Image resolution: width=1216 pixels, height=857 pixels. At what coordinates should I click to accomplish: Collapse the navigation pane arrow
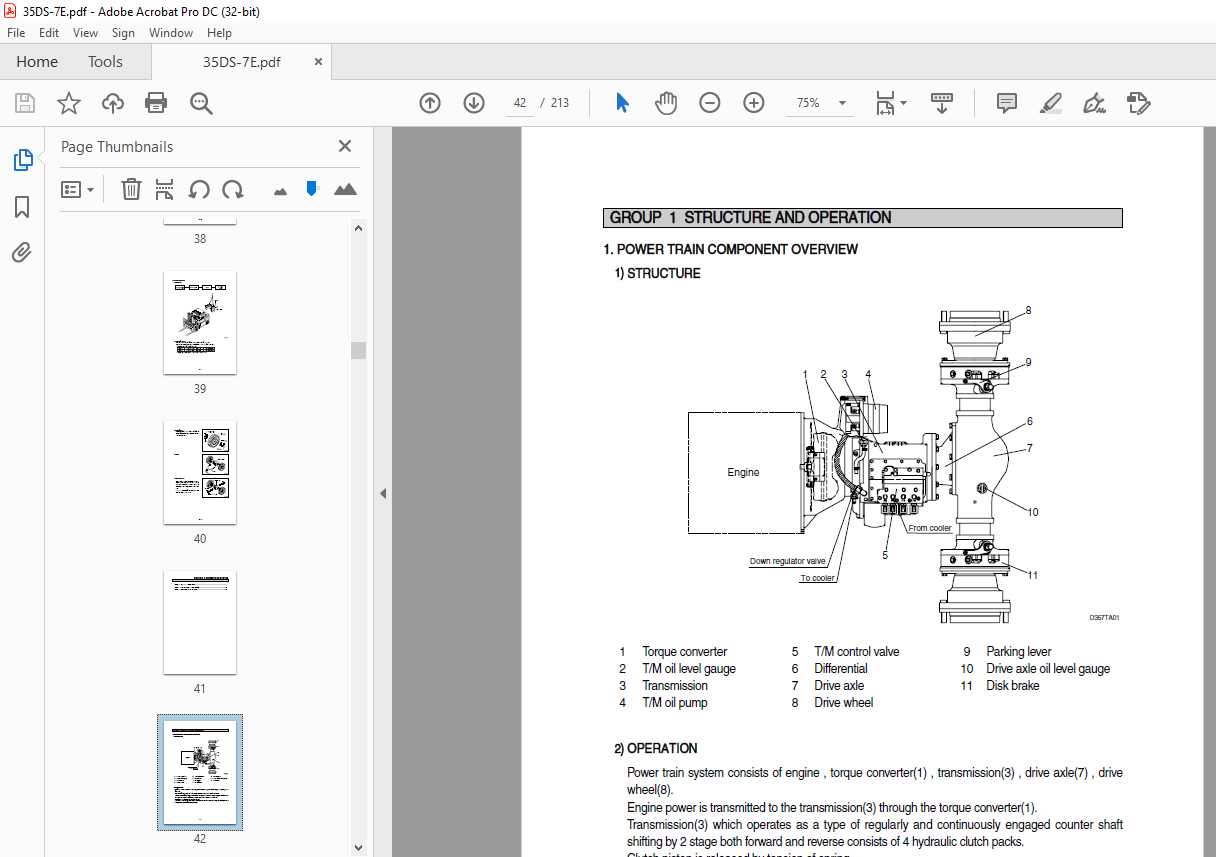click(x=382, y=493)
